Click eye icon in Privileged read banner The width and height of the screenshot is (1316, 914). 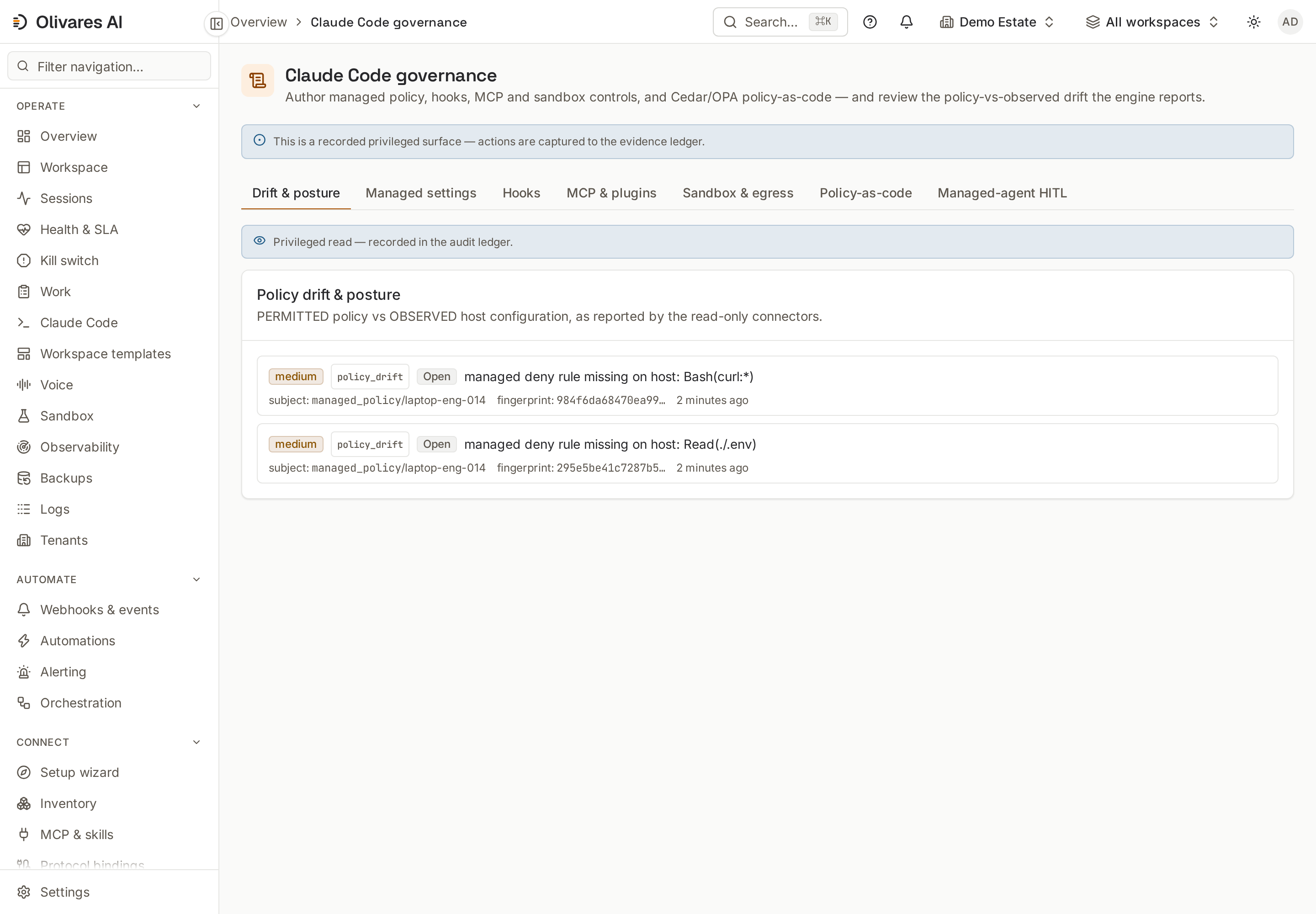coord(260,241)
